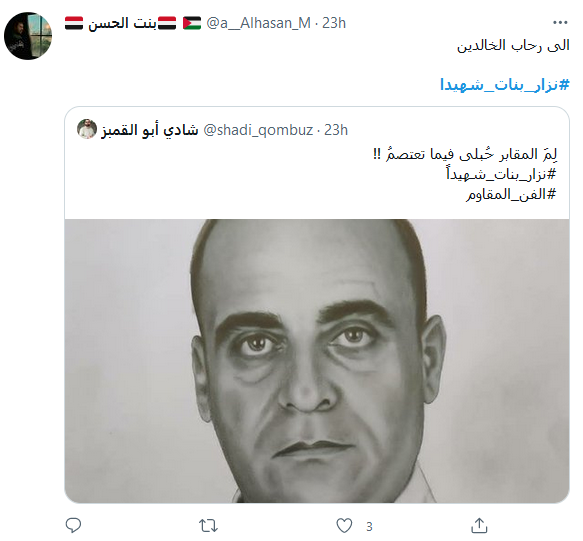The image size is (583, 541).
Task: Open the 23h timestamp of main tweet
Action: tap(334, 23)
